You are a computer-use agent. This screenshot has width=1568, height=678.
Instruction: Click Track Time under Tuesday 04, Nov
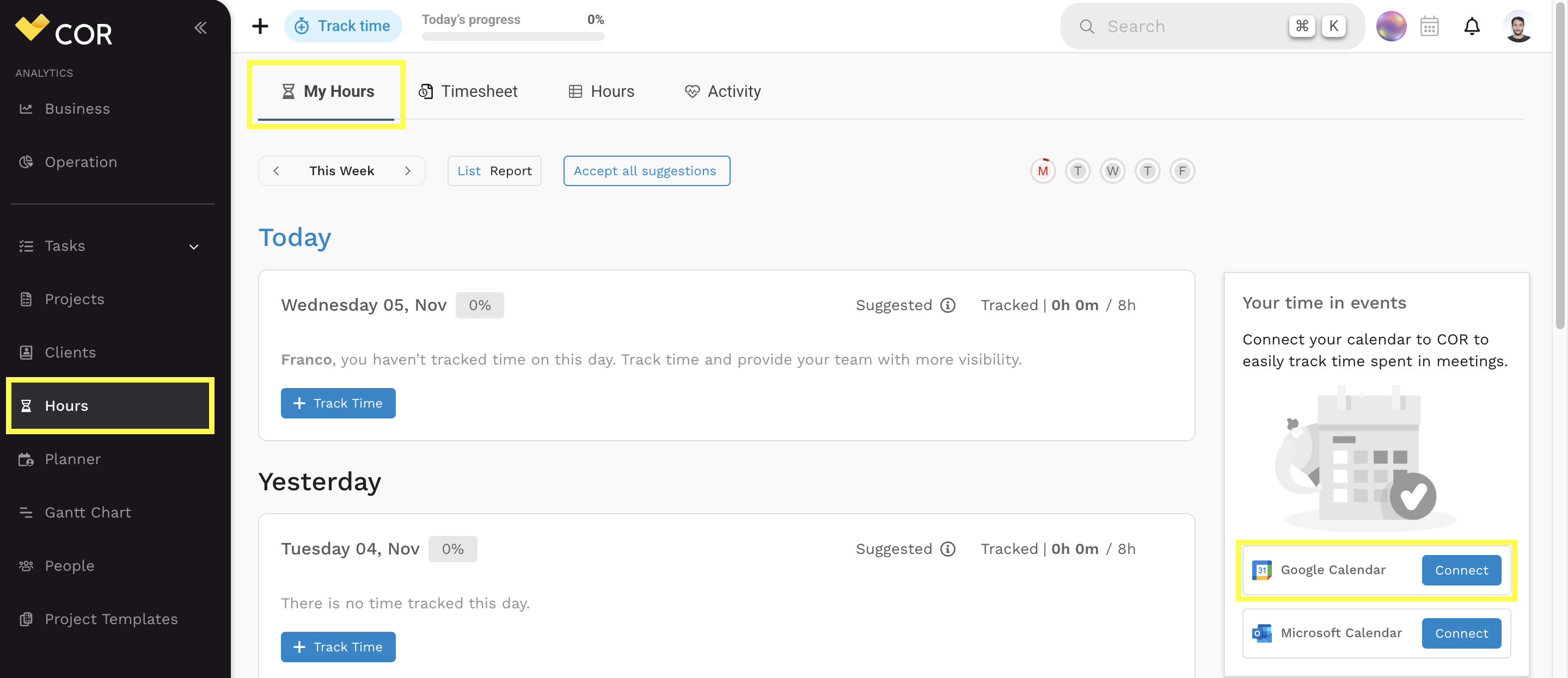click(338, 647)
